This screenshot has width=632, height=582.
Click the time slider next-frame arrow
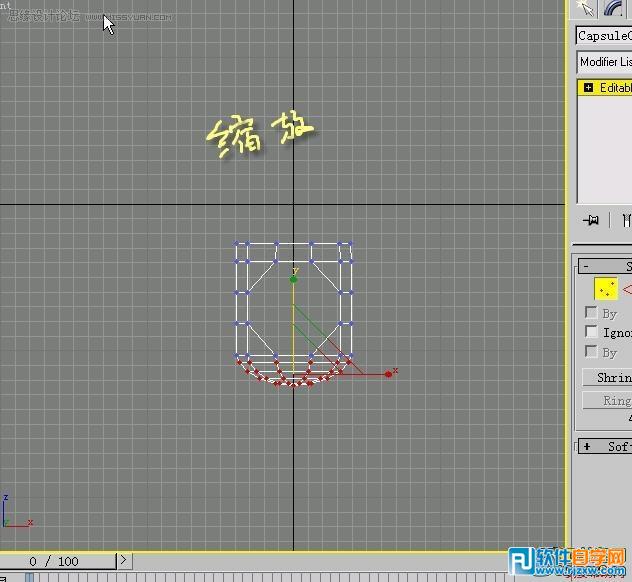click(x=124, y=561)
